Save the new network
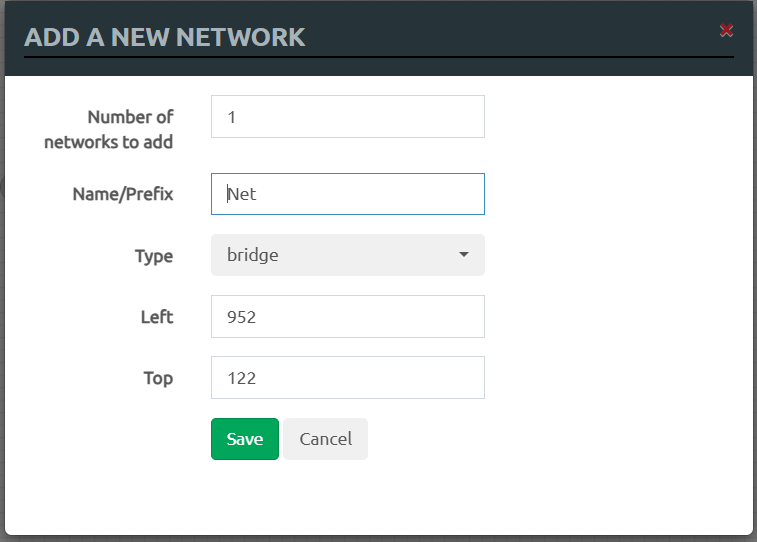Image resolution: width=757 pixels, height=542 pixels. point(245,439)
